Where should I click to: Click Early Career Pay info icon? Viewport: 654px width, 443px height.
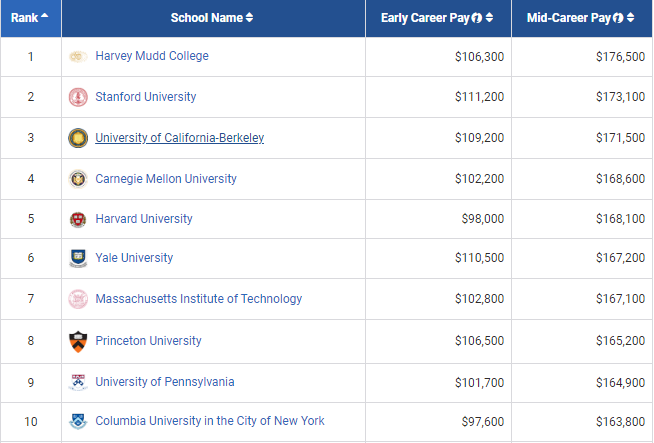(477, 18)
